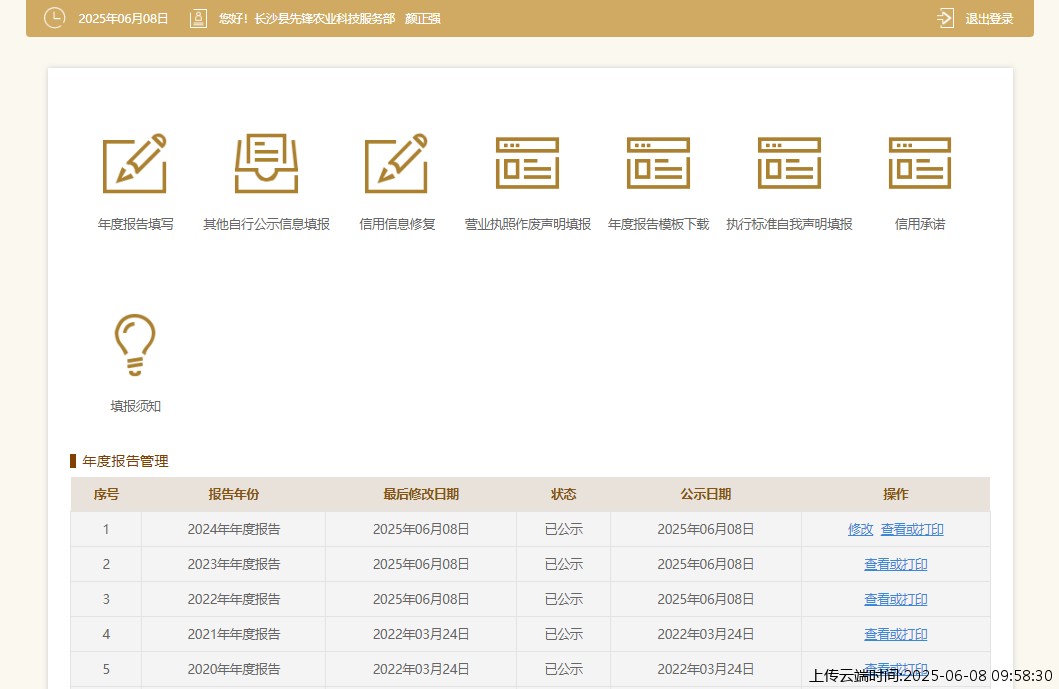Click the 年度报告管理 section heading
Viewport: 1059px width, 689px height.
click(125, 461)
